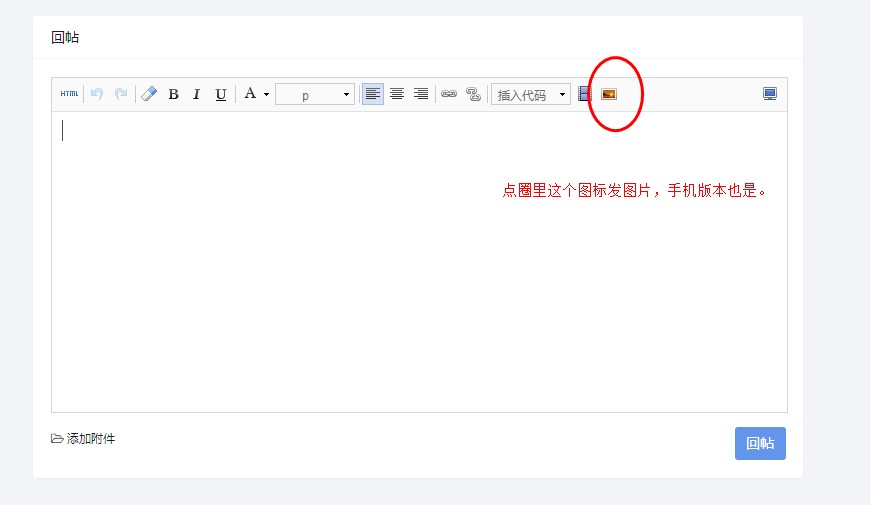Clear formatting with the eraser icon
The width and height of the screenshot is (871, 505).
[149, 94]
